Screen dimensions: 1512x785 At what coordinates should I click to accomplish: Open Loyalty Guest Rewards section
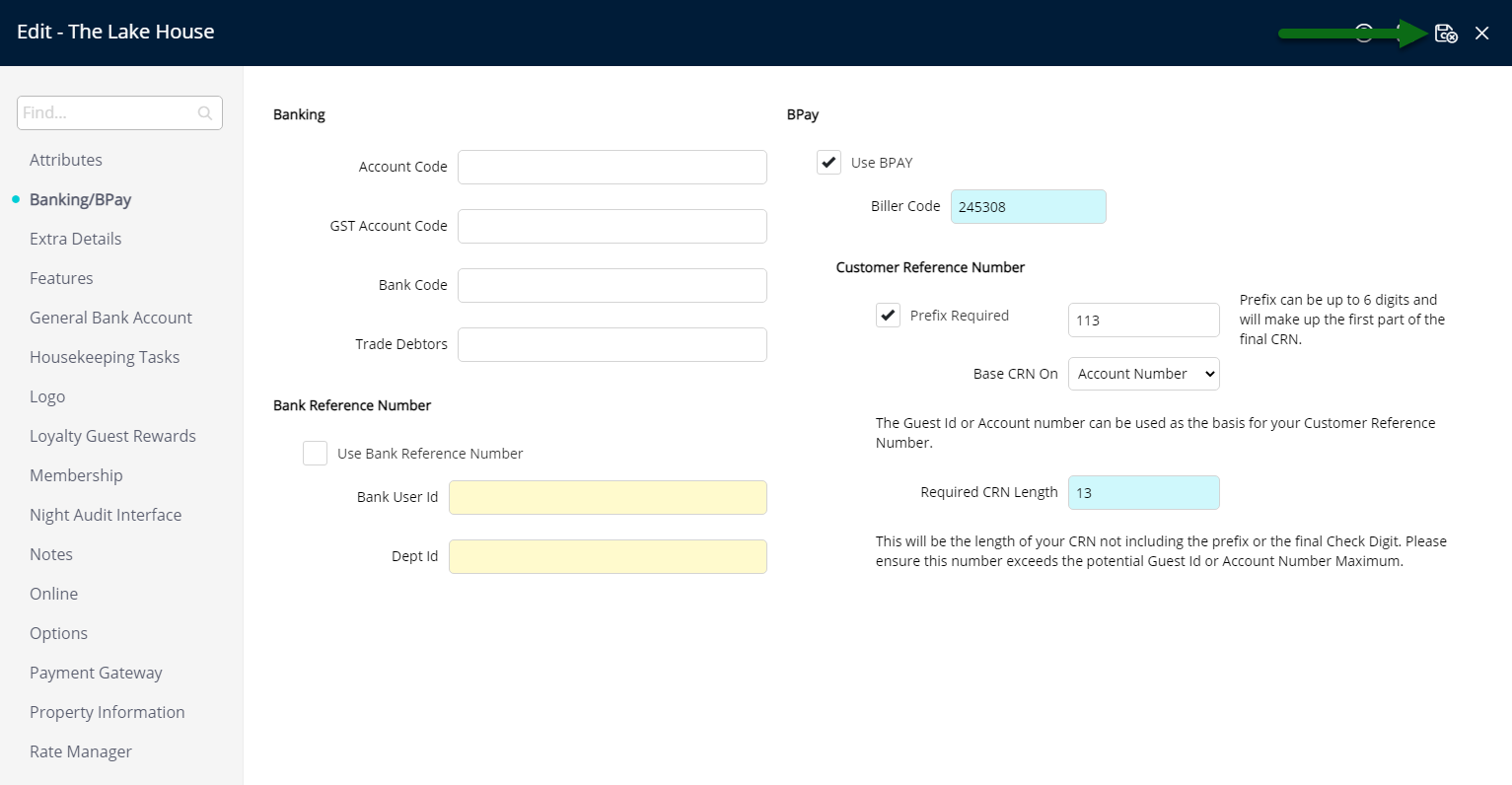(112, 436)
